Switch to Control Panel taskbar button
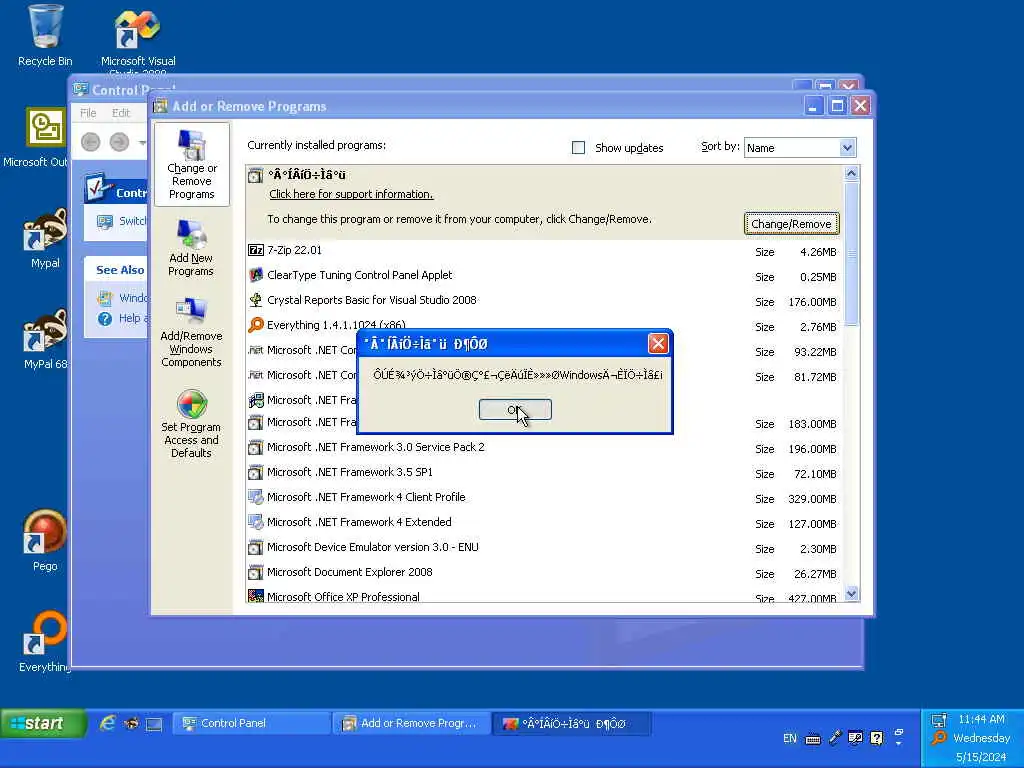 (x=251, y=724)
